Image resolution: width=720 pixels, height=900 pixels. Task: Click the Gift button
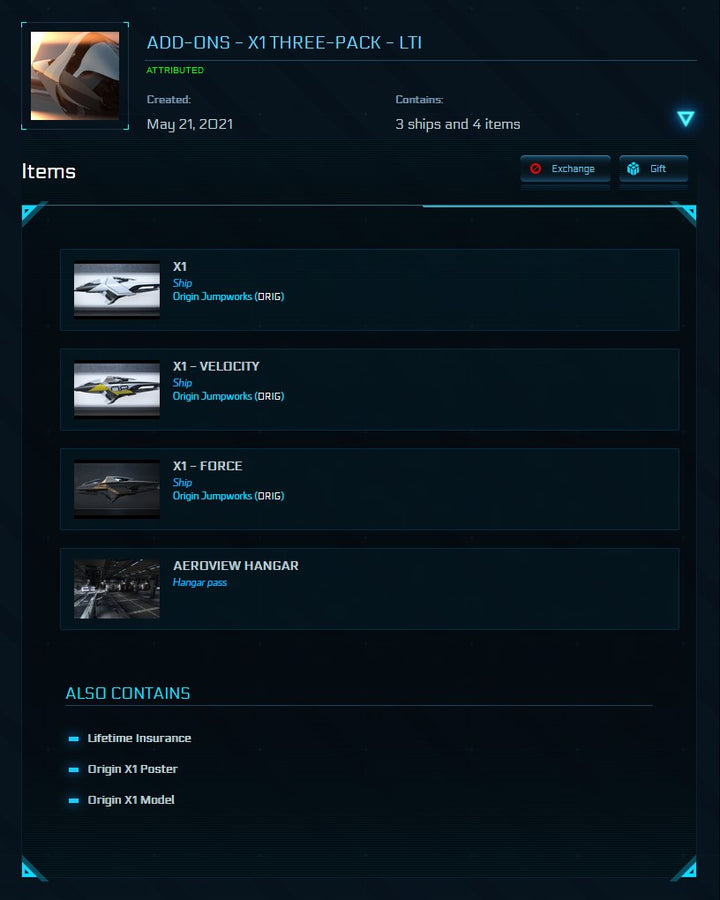click(x=653, y=169)
